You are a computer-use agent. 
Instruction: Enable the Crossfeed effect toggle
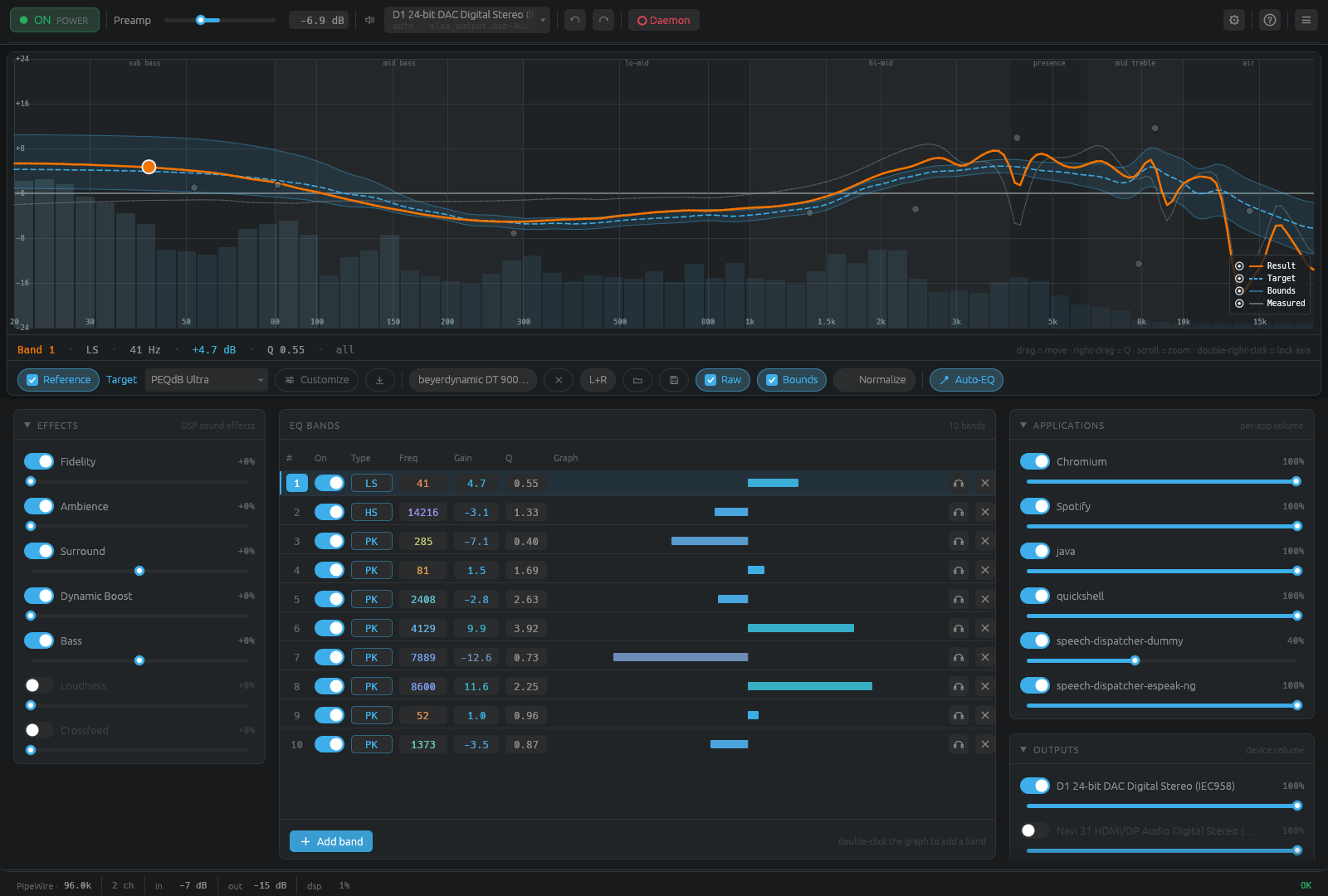point(39,730)
